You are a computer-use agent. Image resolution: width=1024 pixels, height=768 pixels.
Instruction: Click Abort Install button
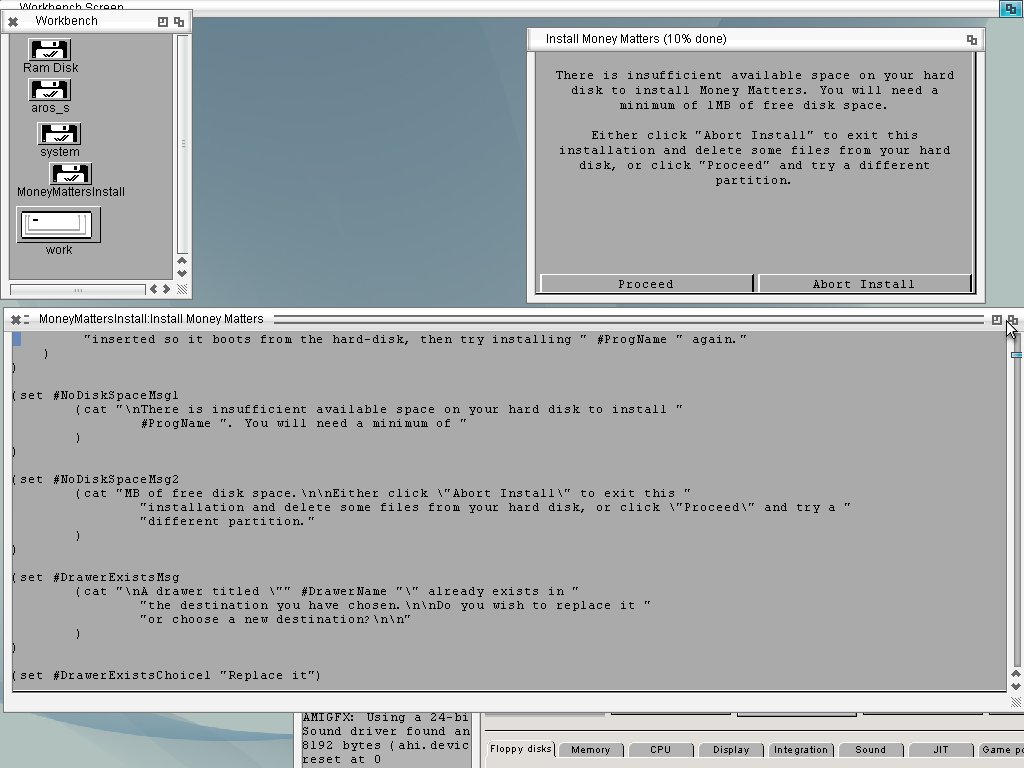pyautogui.click(x=865, y=284)
